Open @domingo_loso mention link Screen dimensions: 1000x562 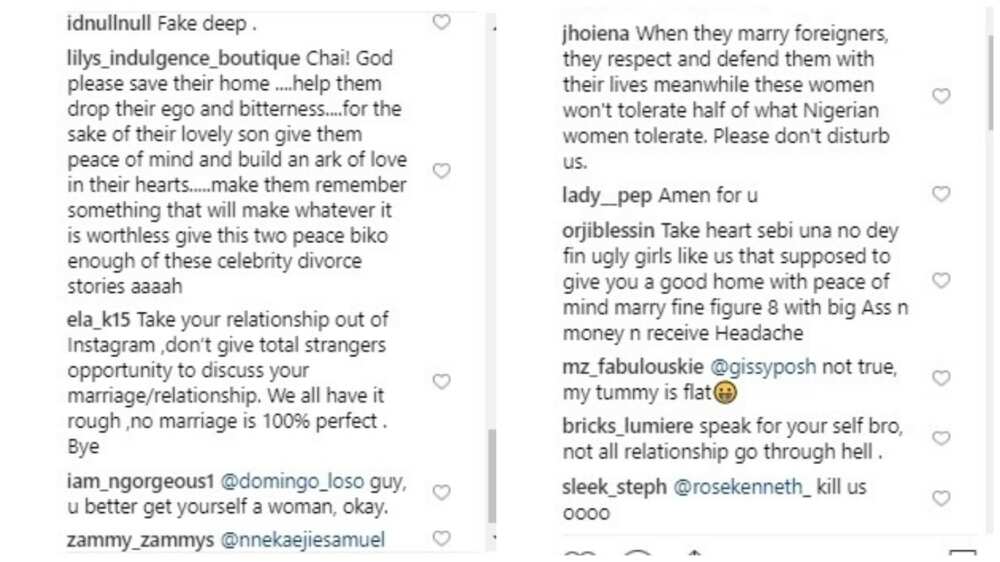click(x=292, y=482)
